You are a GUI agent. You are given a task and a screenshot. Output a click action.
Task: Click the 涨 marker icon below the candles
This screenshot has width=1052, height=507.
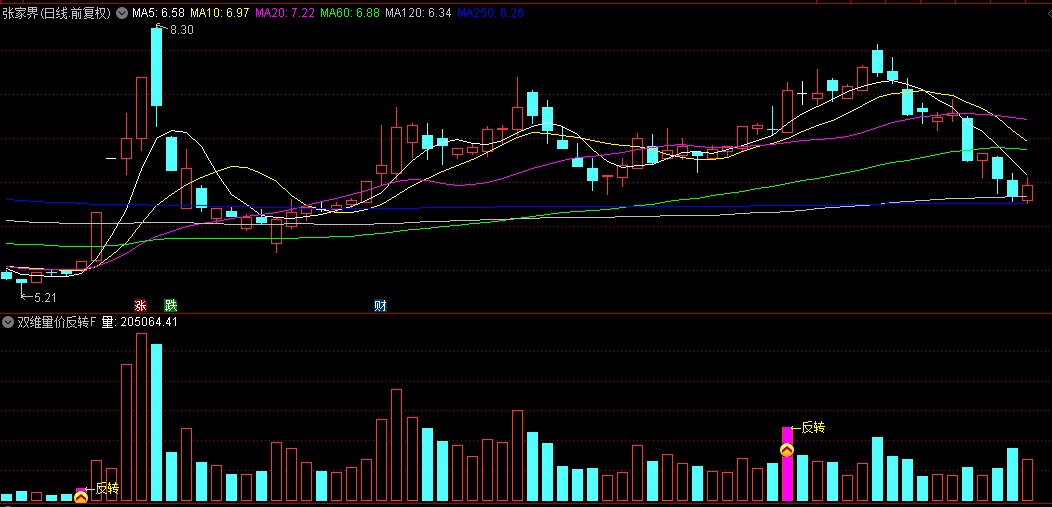[140, 306]
